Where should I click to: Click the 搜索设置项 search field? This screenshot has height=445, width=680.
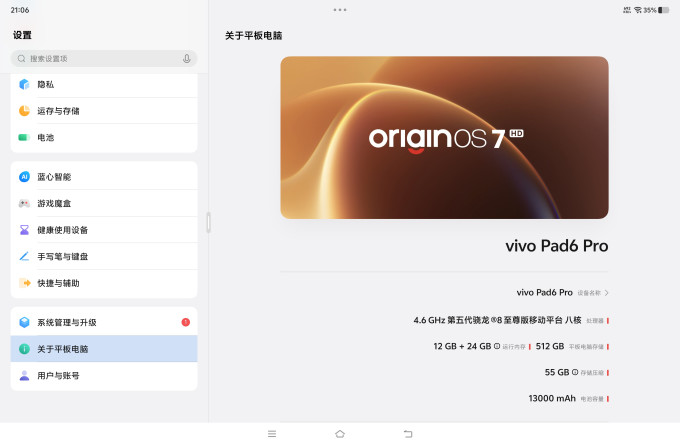click(104, 59)
